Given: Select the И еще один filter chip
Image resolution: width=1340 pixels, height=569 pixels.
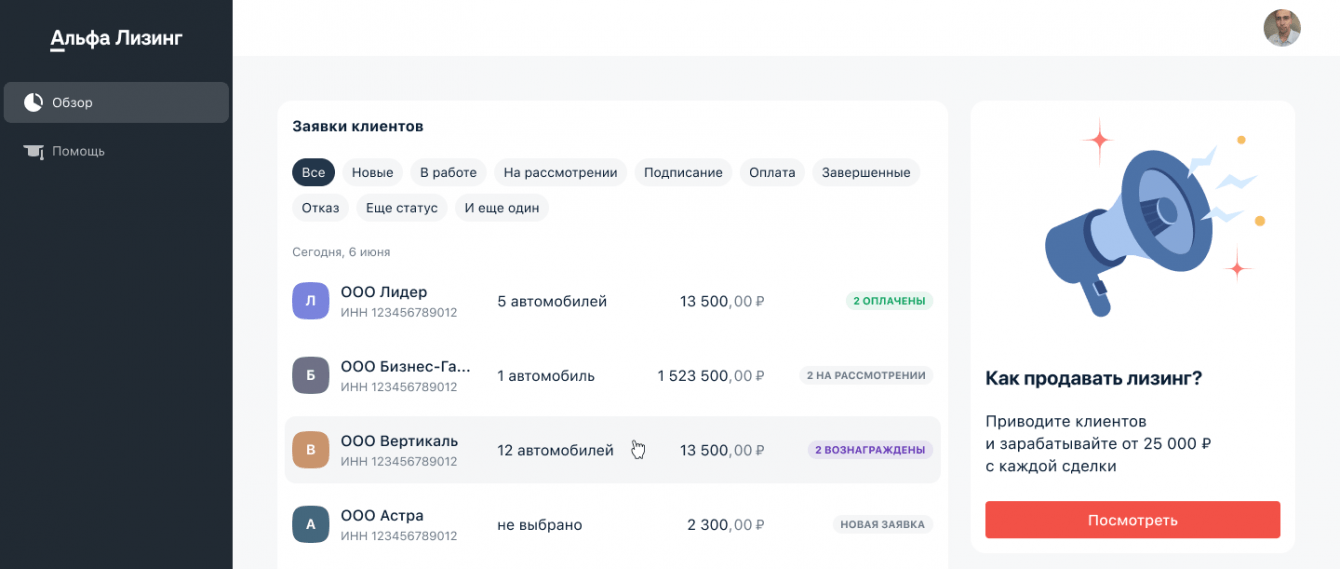Looking at the screenshot, I should click(x=502, y=208).
